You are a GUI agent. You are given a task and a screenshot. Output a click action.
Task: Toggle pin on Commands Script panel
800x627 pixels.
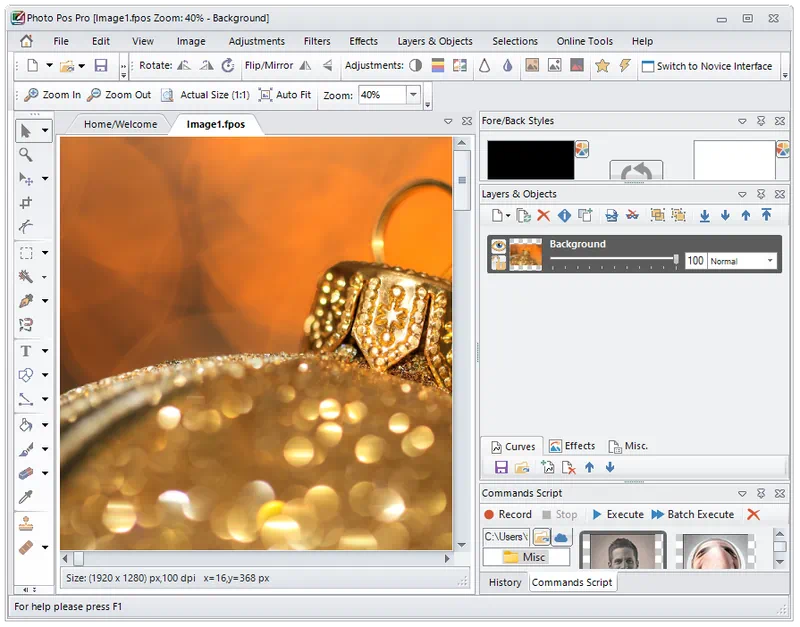click(x=761, y=493)
